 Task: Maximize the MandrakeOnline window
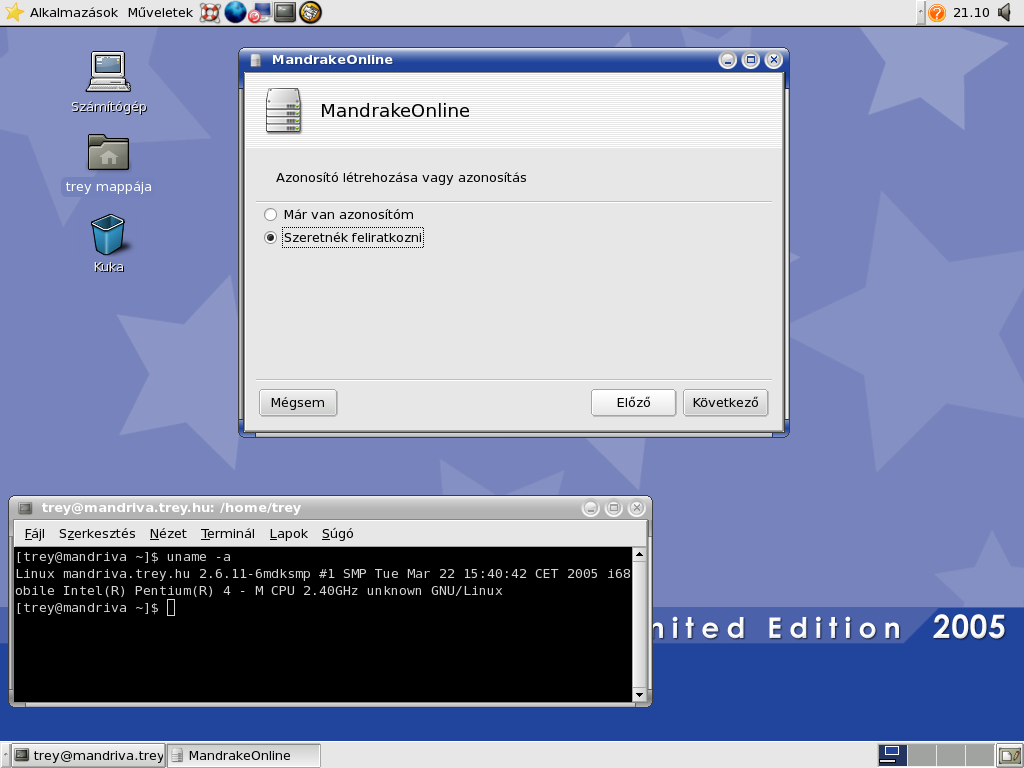[x=750, y=60]
